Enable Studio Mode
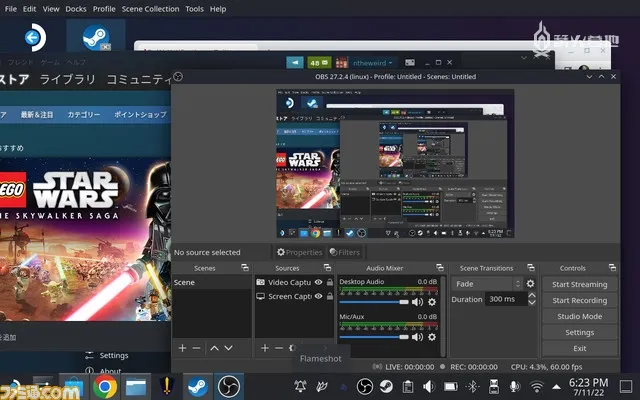Viewport: 640px width, 400px height. click(579, 316)
